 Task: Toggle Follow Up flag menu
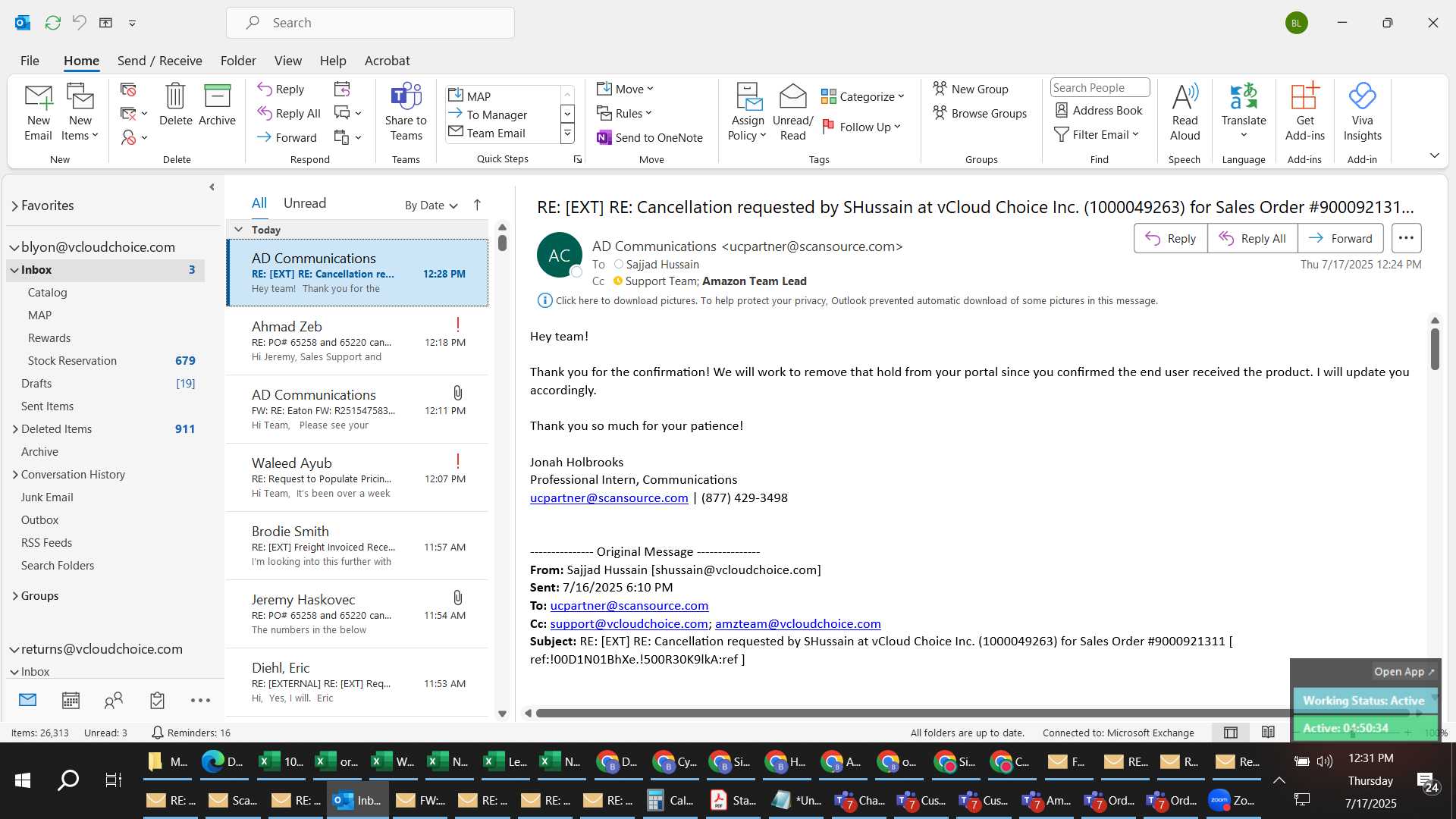(861, 127)
